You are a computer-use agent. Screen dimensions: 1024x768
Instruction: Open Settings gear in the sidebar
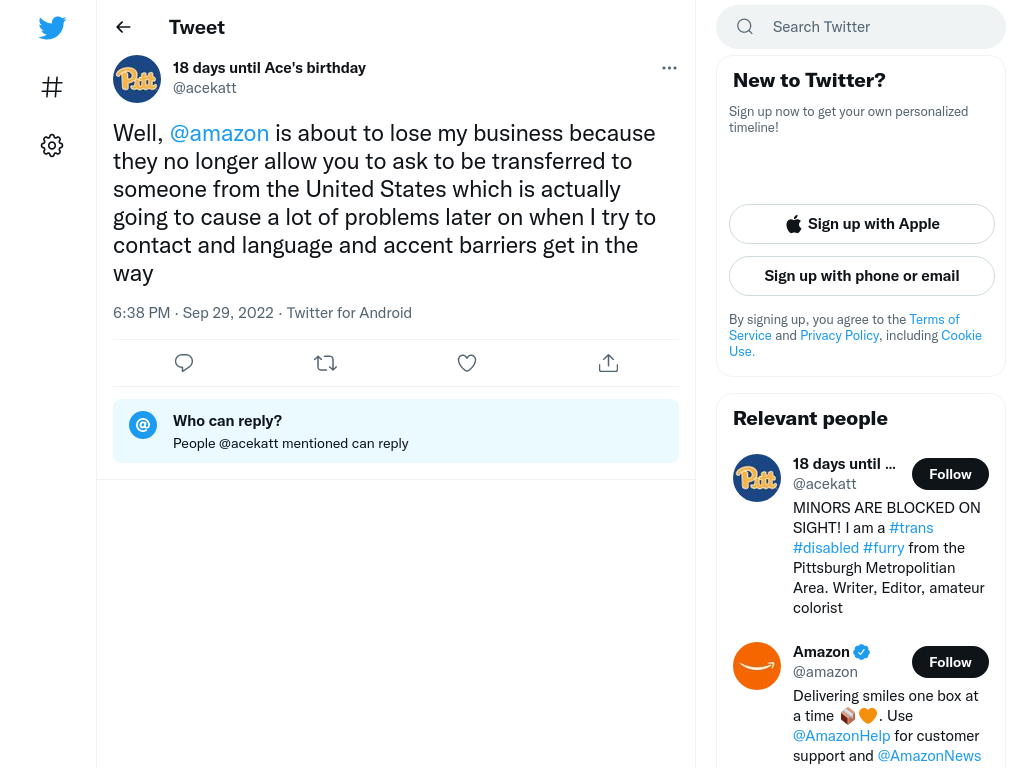(x=52, y=145)
